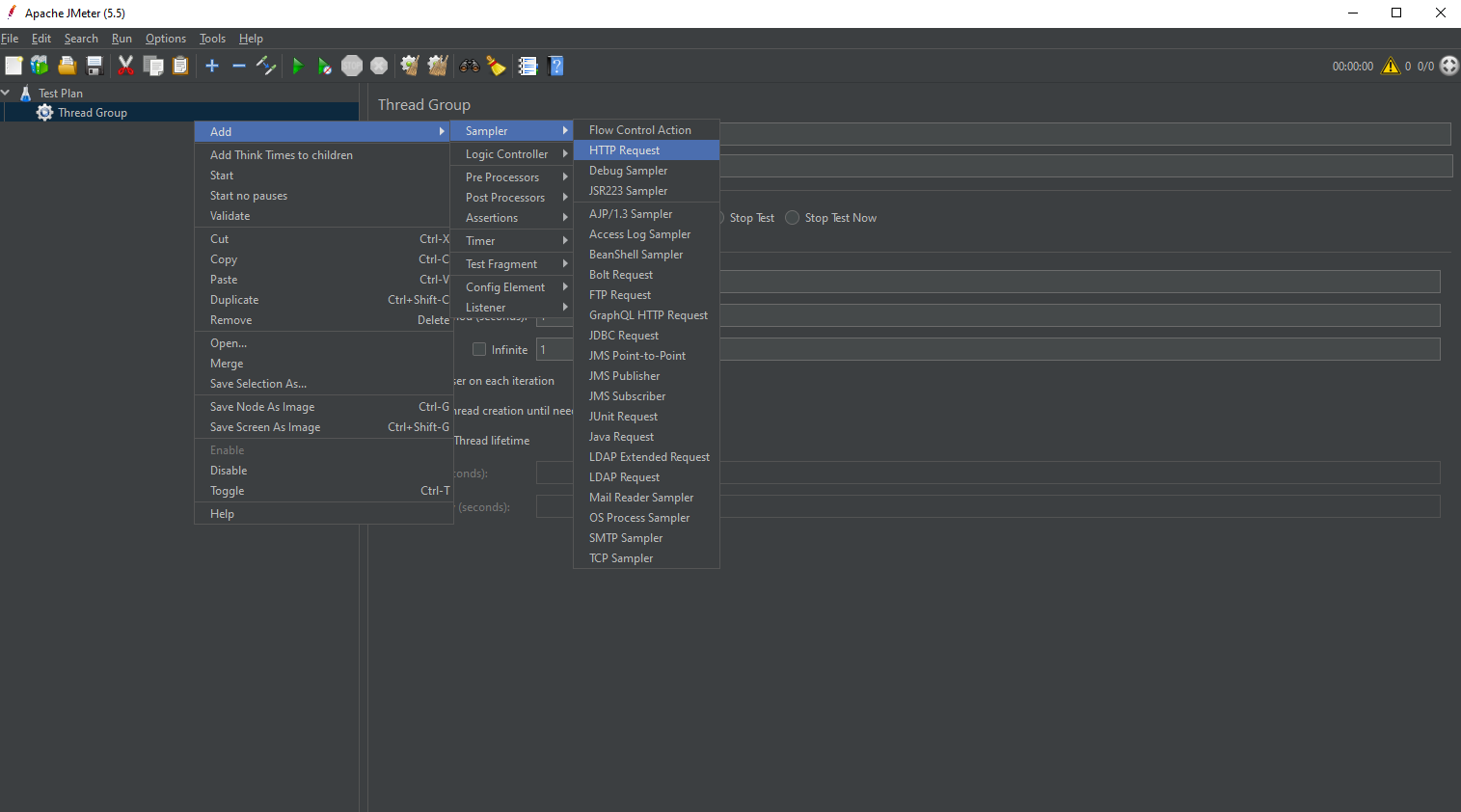Choose HTTP Request from sampler list
Viewport: 1461px width, 812px height.
point(646,150)
